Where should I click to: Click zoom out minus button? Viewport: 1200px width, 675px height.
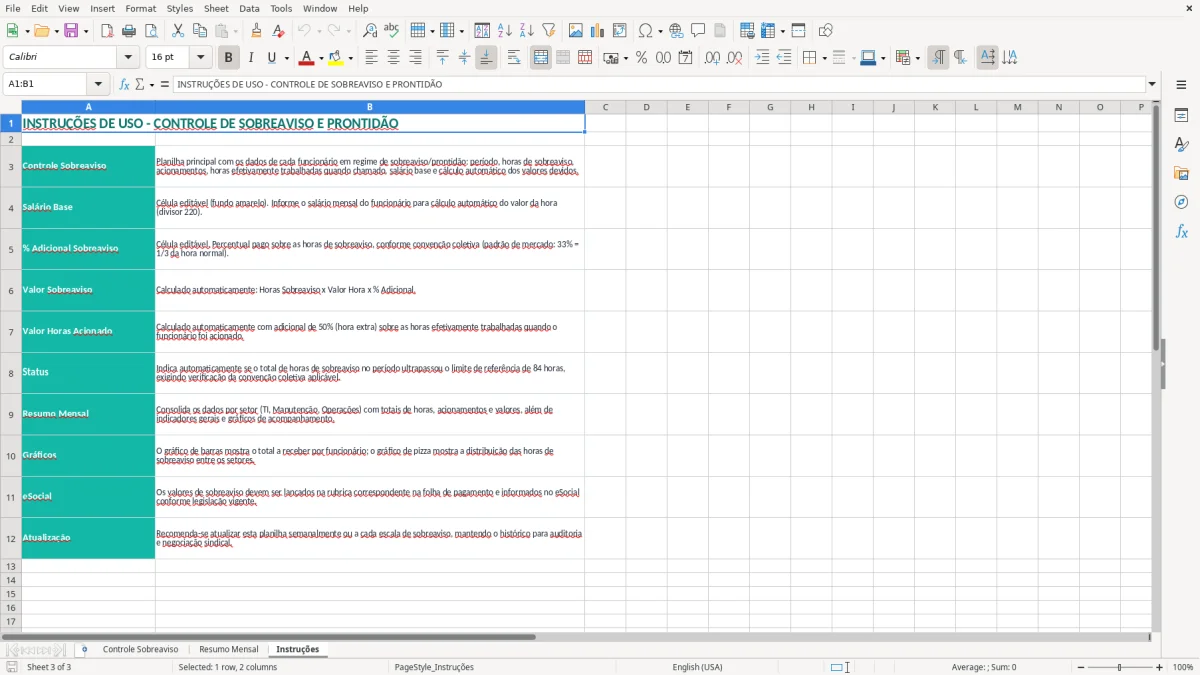pos(1081,667)
